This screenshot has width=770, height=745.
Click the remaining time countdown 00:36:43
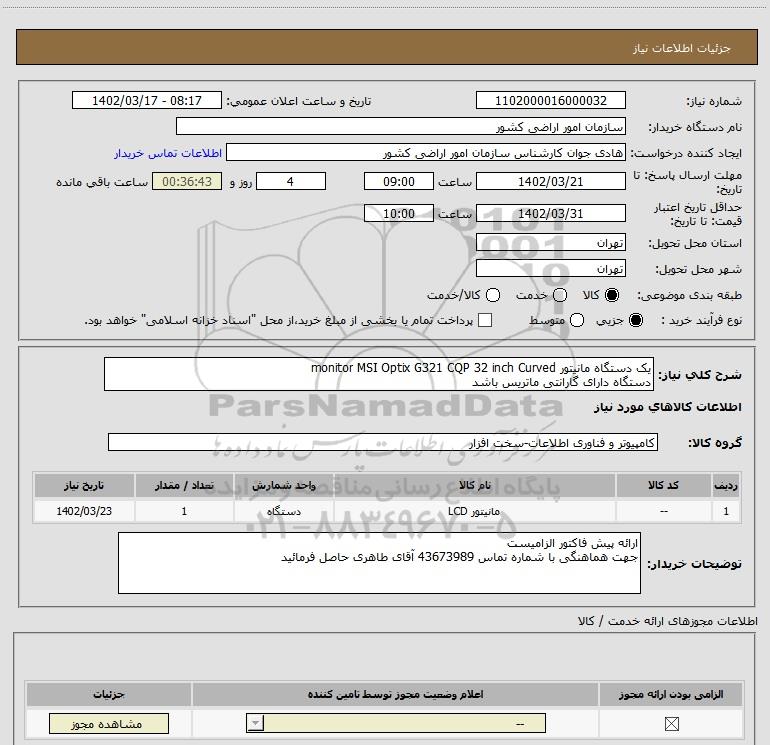pos(187,181)
